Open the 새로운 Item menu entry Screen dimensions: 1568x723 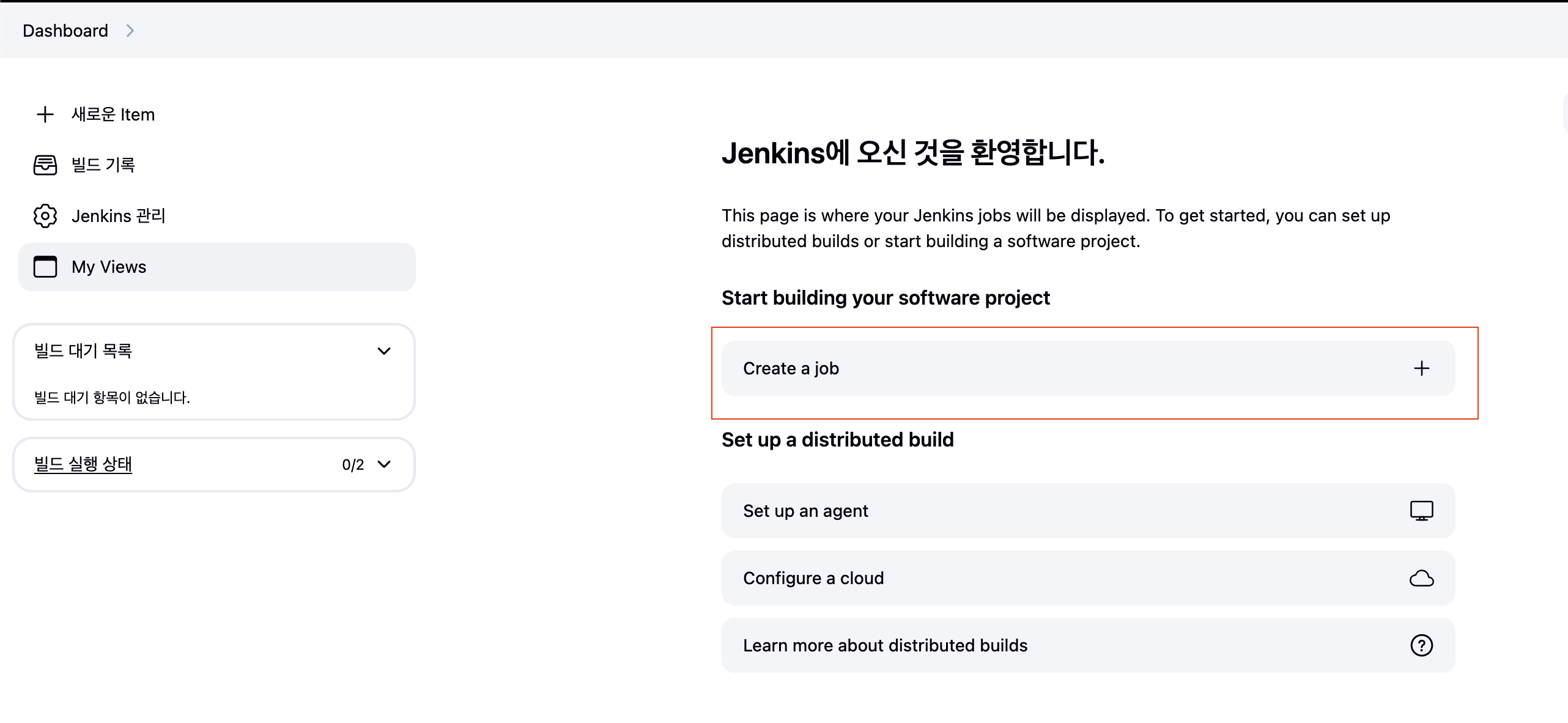click(x=113, y=114)
